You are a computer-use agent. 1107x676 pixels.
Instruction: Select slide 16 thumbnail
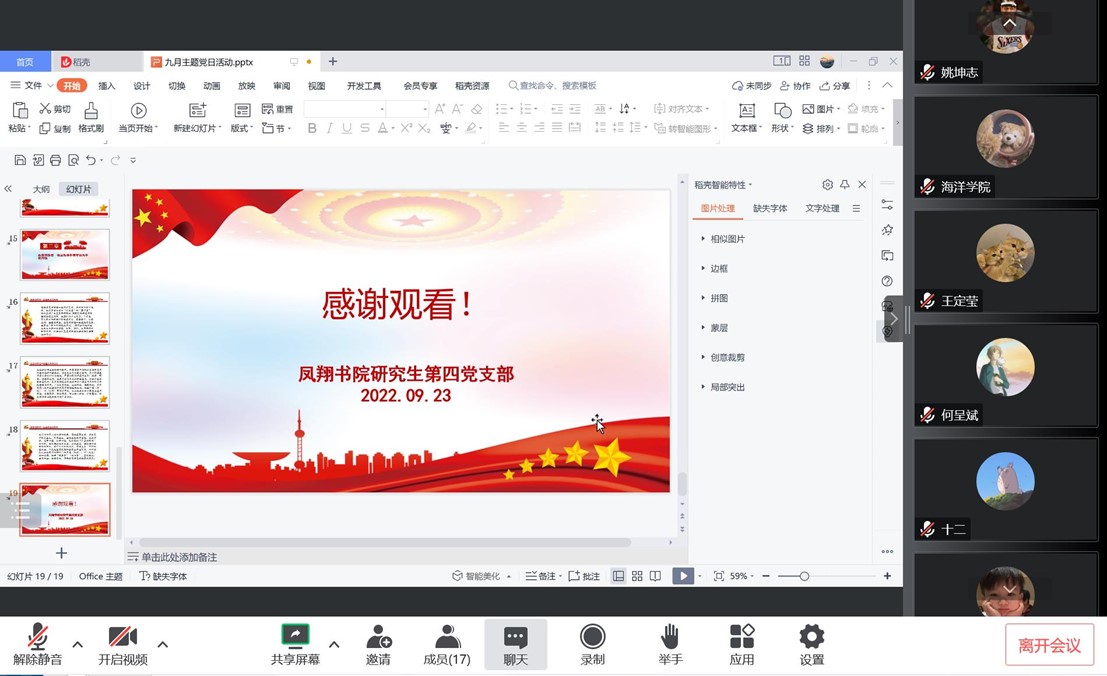pos(65,319)
